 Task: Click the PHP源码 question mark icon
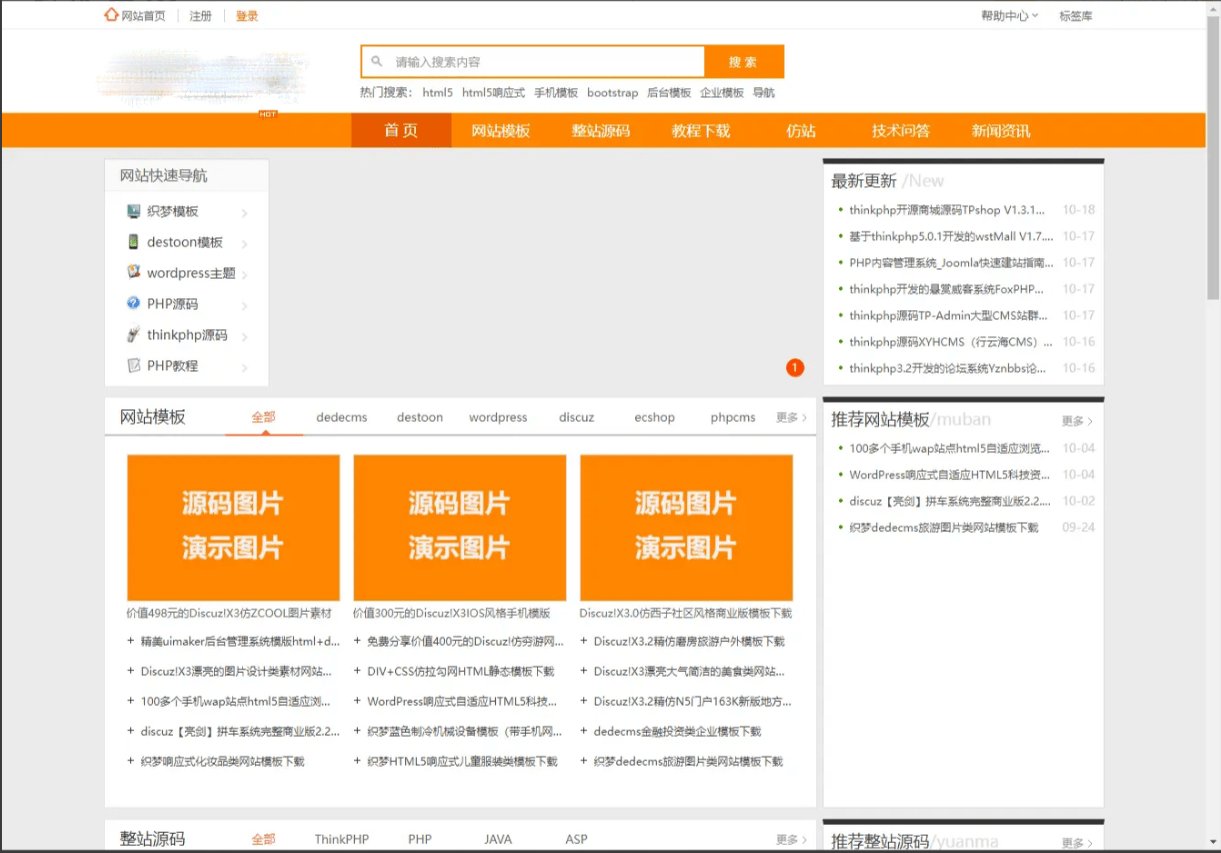(x=134, y=303)
